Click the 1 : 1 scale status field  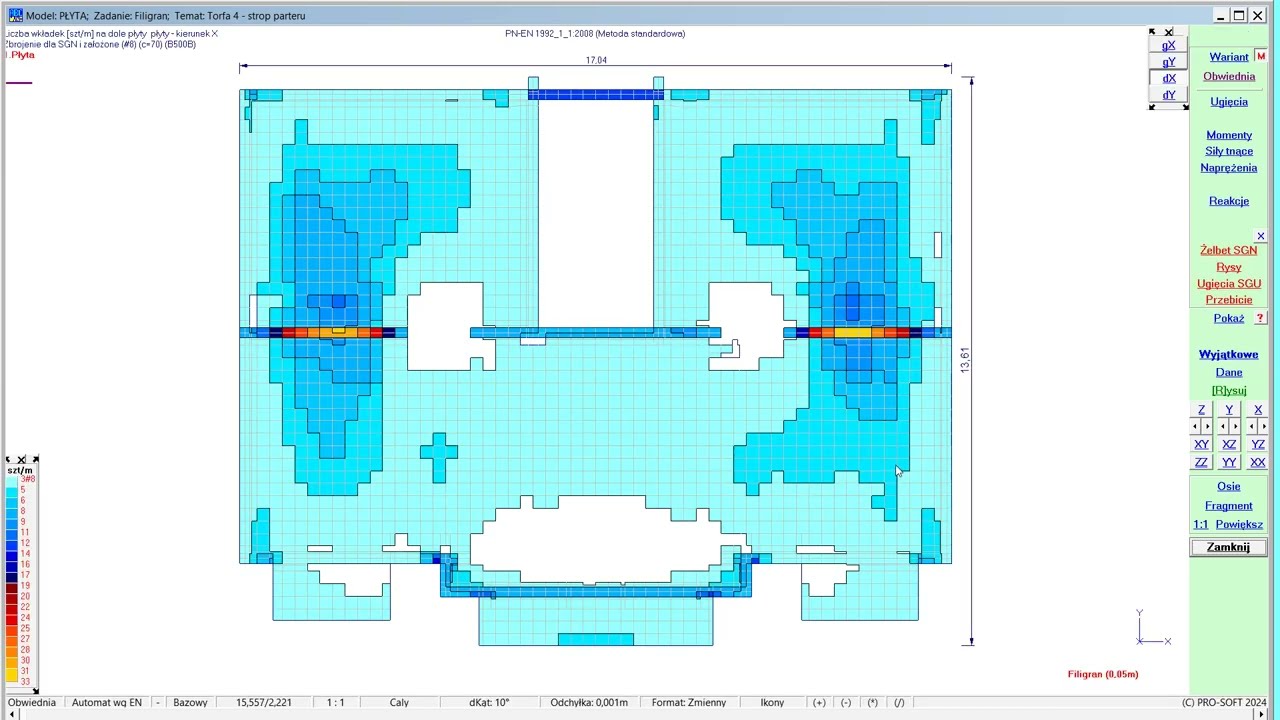tap(335, 702)
